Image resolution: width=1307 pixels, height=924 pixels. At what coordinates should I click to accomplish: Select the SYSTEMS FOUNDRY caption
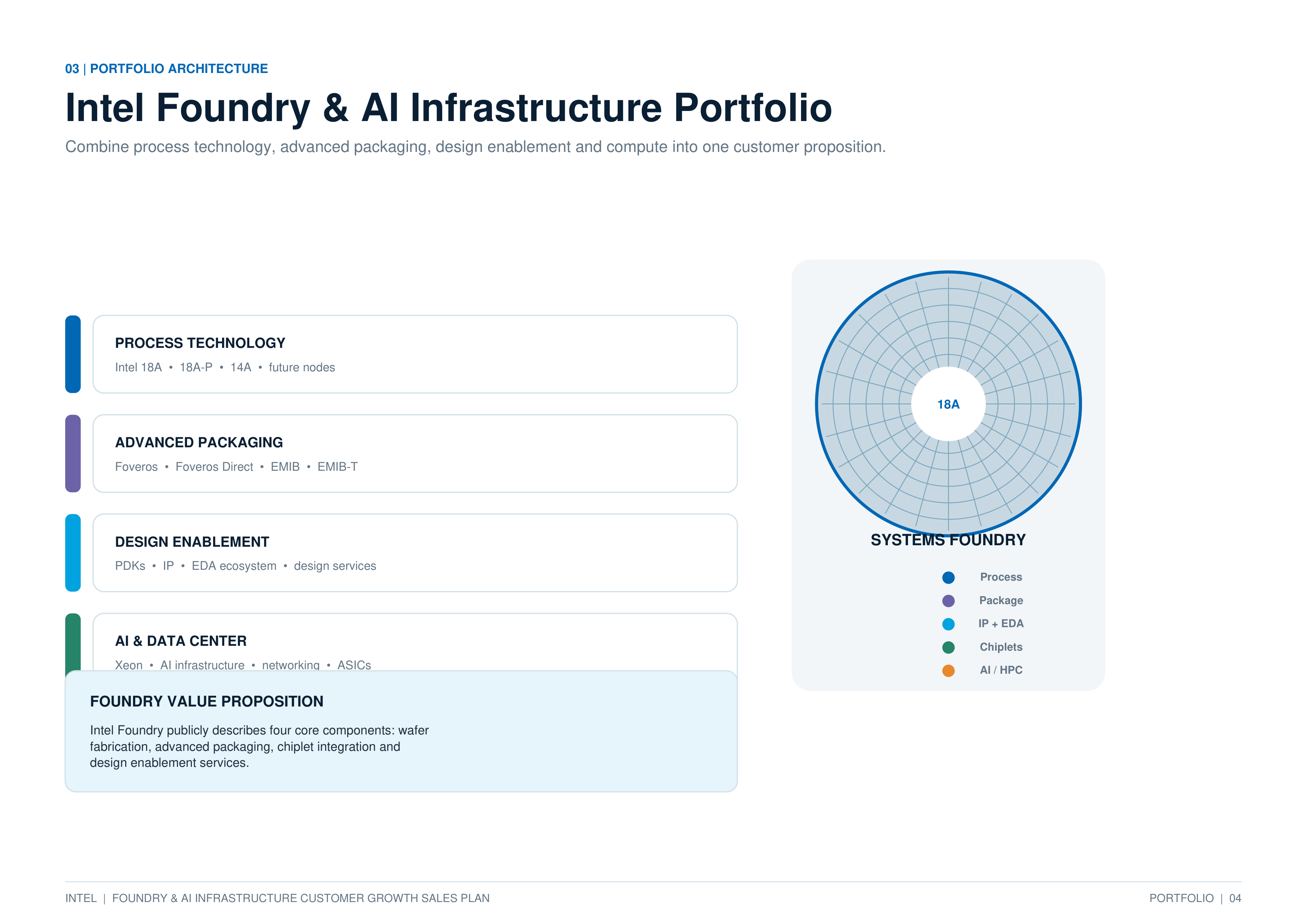(948, 540)
